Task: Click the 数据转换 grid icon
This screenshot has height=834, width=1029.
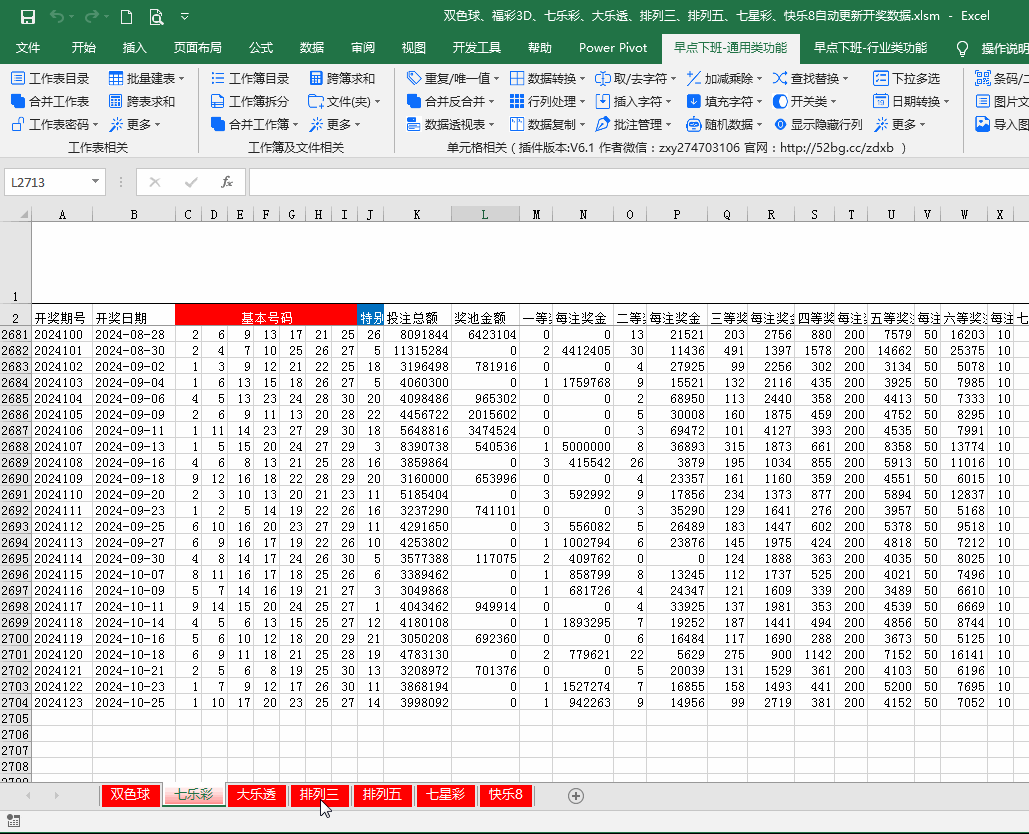Action: point(517,79)
